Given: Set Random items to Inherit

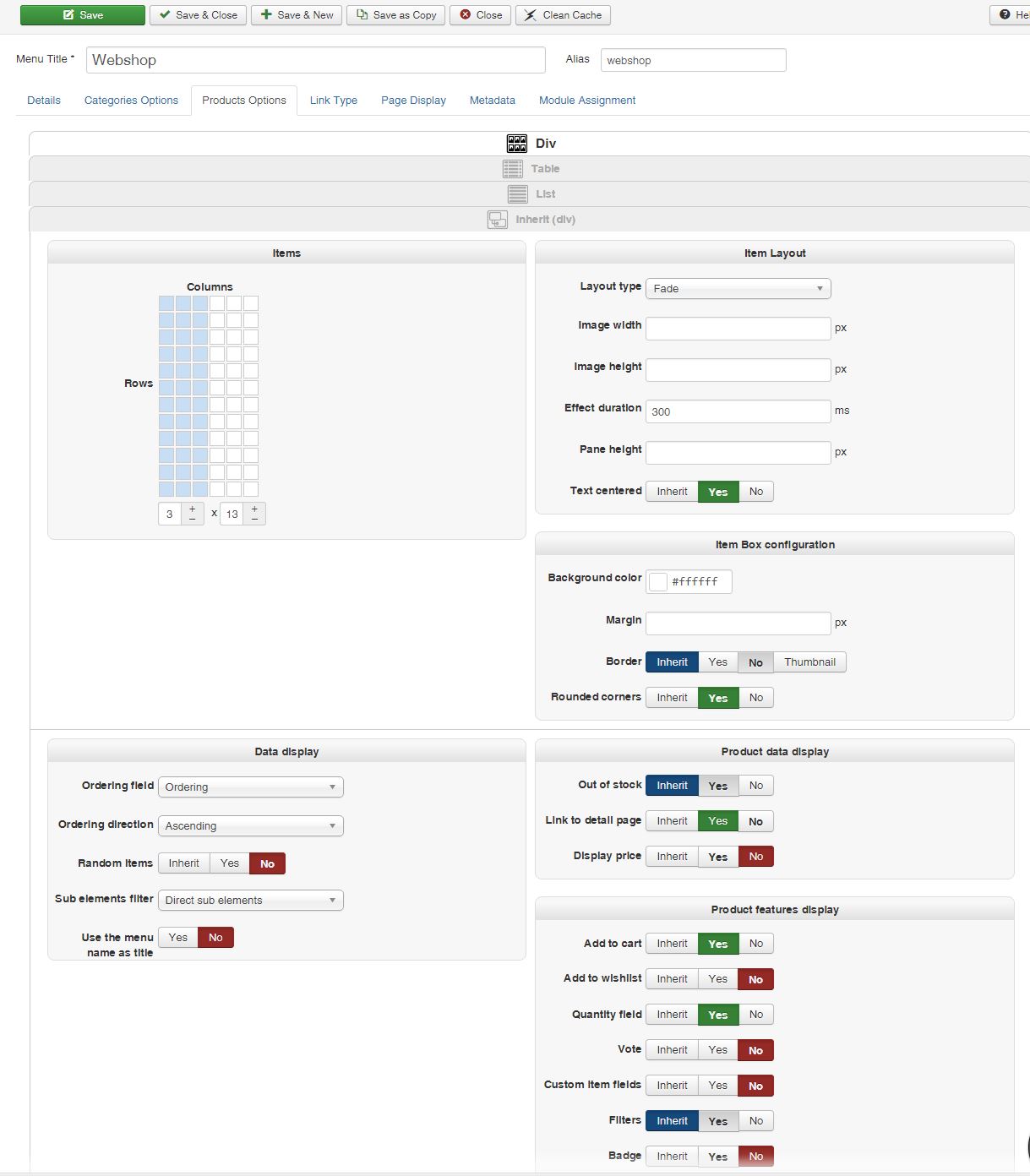Looking at the screenshot, I should point(184,863).
